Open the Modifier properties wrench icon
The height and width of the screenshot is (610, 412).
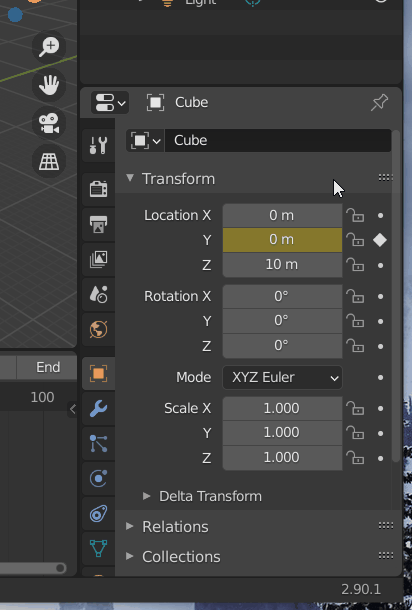pyautogui.click(x=98, y=408)
